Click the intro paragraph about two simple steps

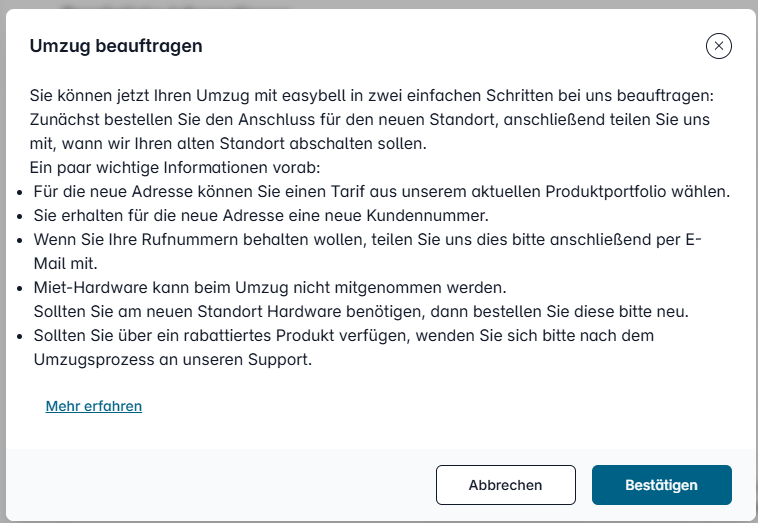[370, 120]
